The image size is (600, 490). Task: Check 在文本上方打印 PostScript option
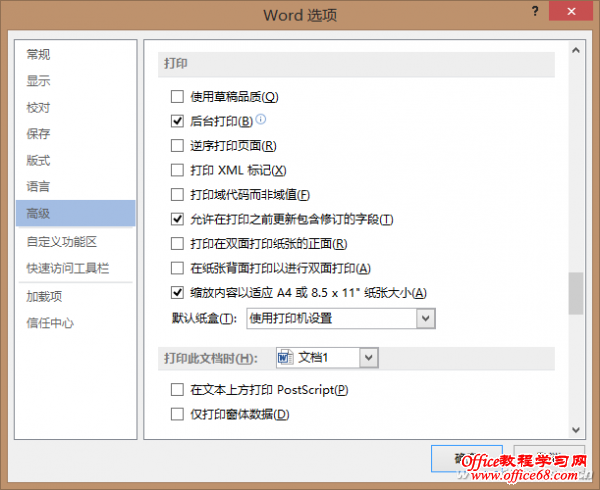click(177, 390)
